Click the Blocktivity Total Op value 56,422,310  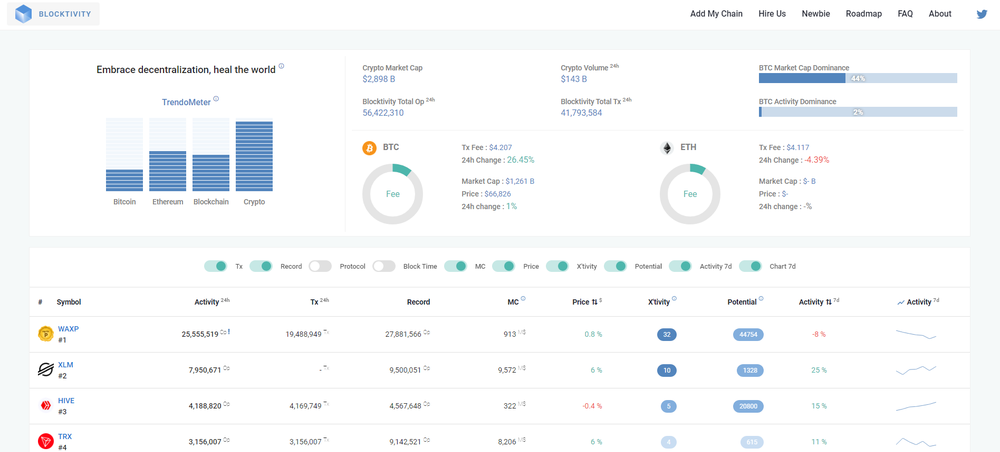383,113
